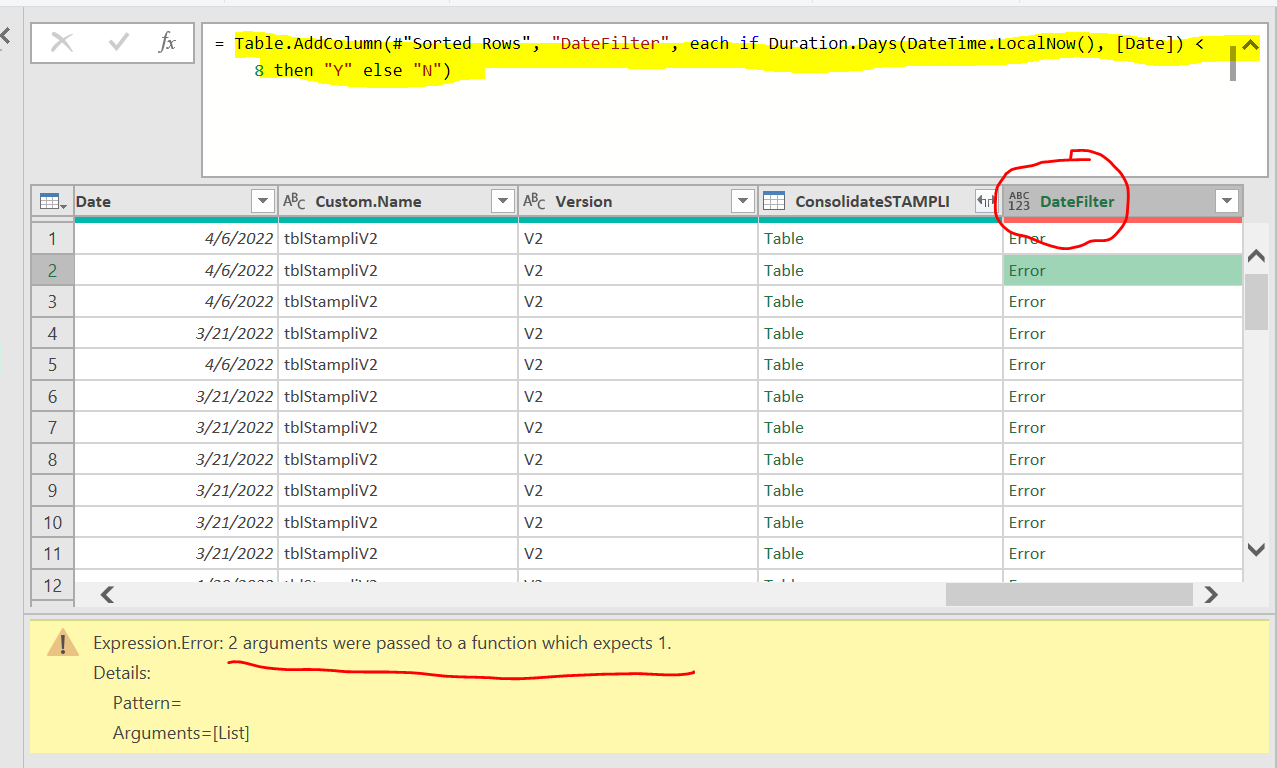Cancel the formula edit with the X icon
Viewport: 1277px width, 768px height.
[x=62, y=42]
